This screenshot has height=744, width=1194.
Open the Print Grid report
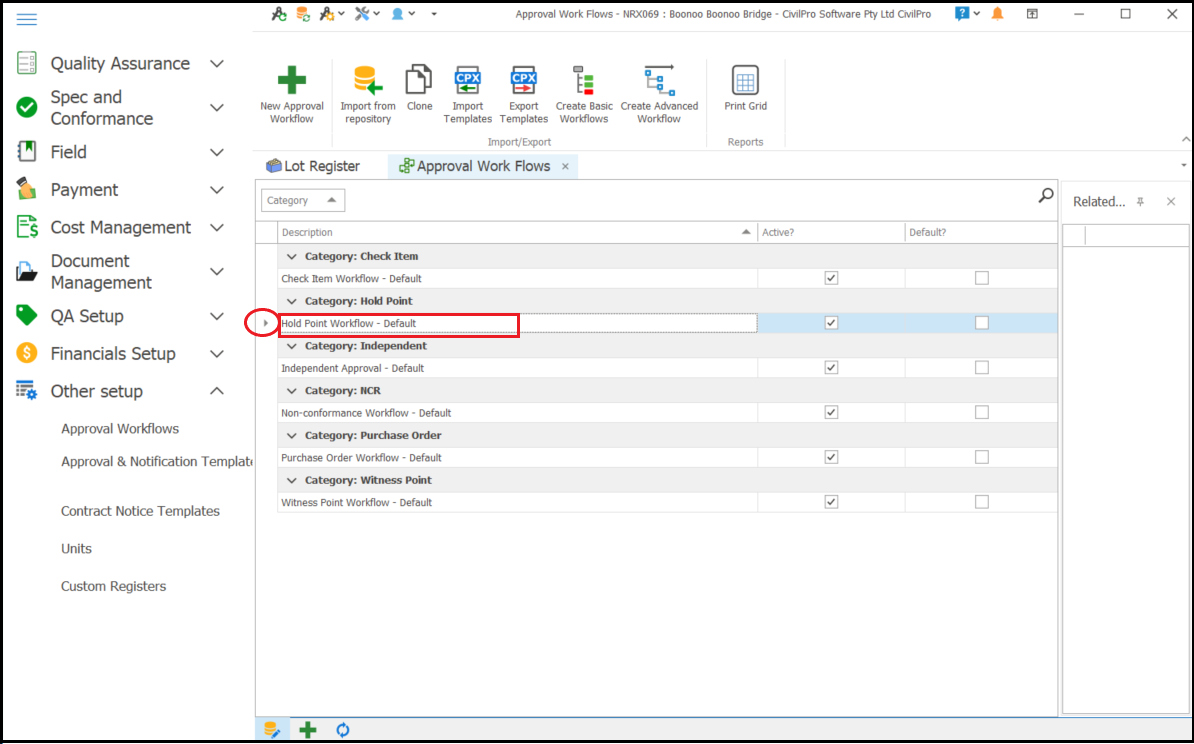[745, 81]
